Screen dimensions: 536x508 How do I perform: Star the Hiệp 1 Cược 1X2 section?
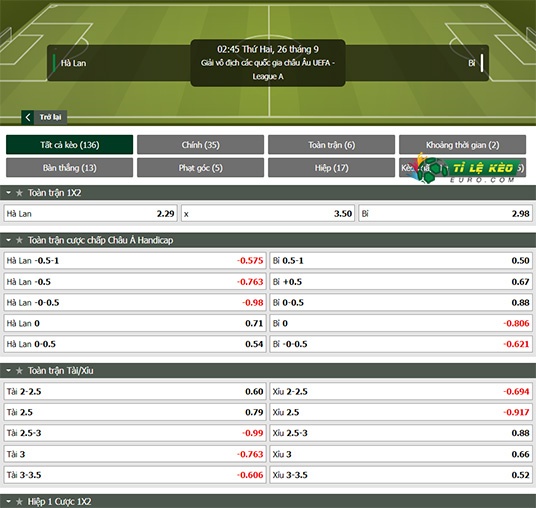19,502
